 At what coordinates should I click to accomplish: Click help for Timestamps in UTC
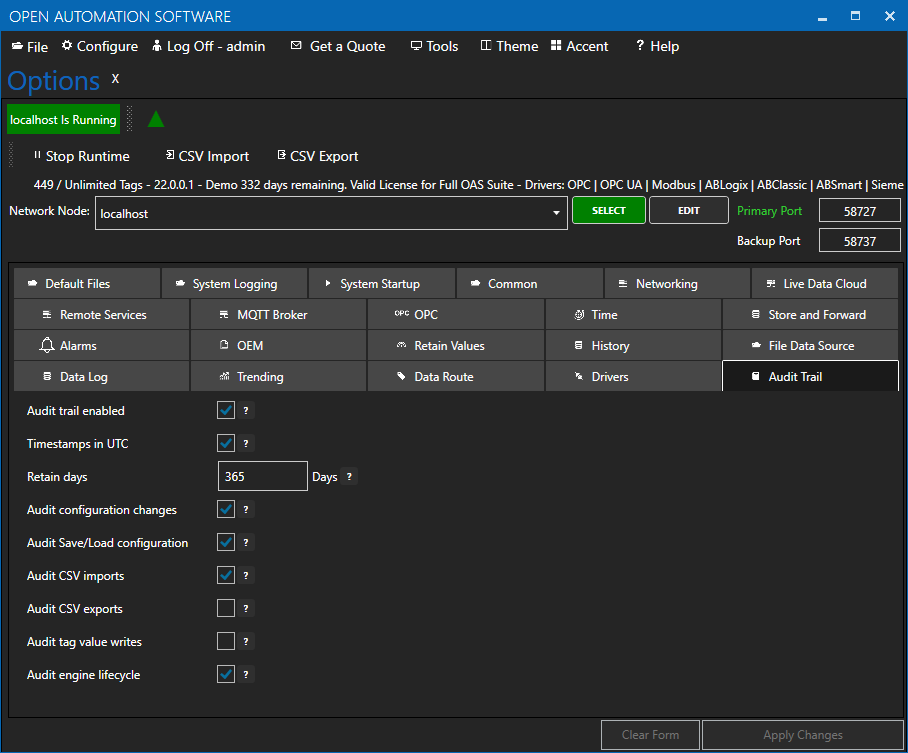[246, 443]
